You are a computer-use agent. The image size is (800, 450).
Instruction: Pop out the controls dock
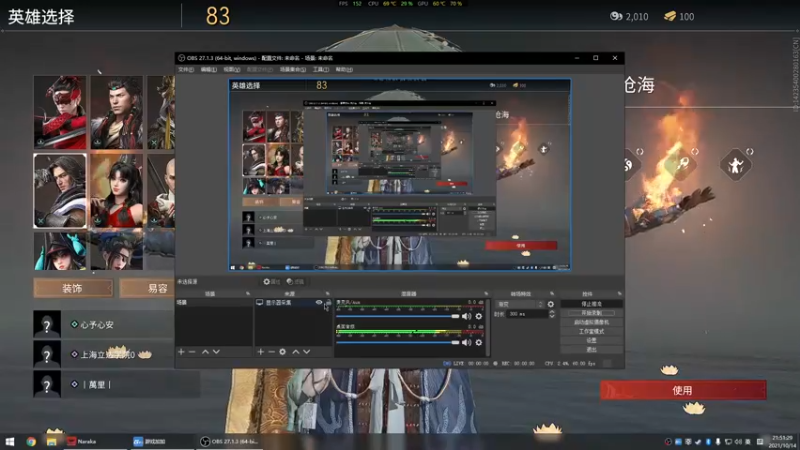[619, 294]
